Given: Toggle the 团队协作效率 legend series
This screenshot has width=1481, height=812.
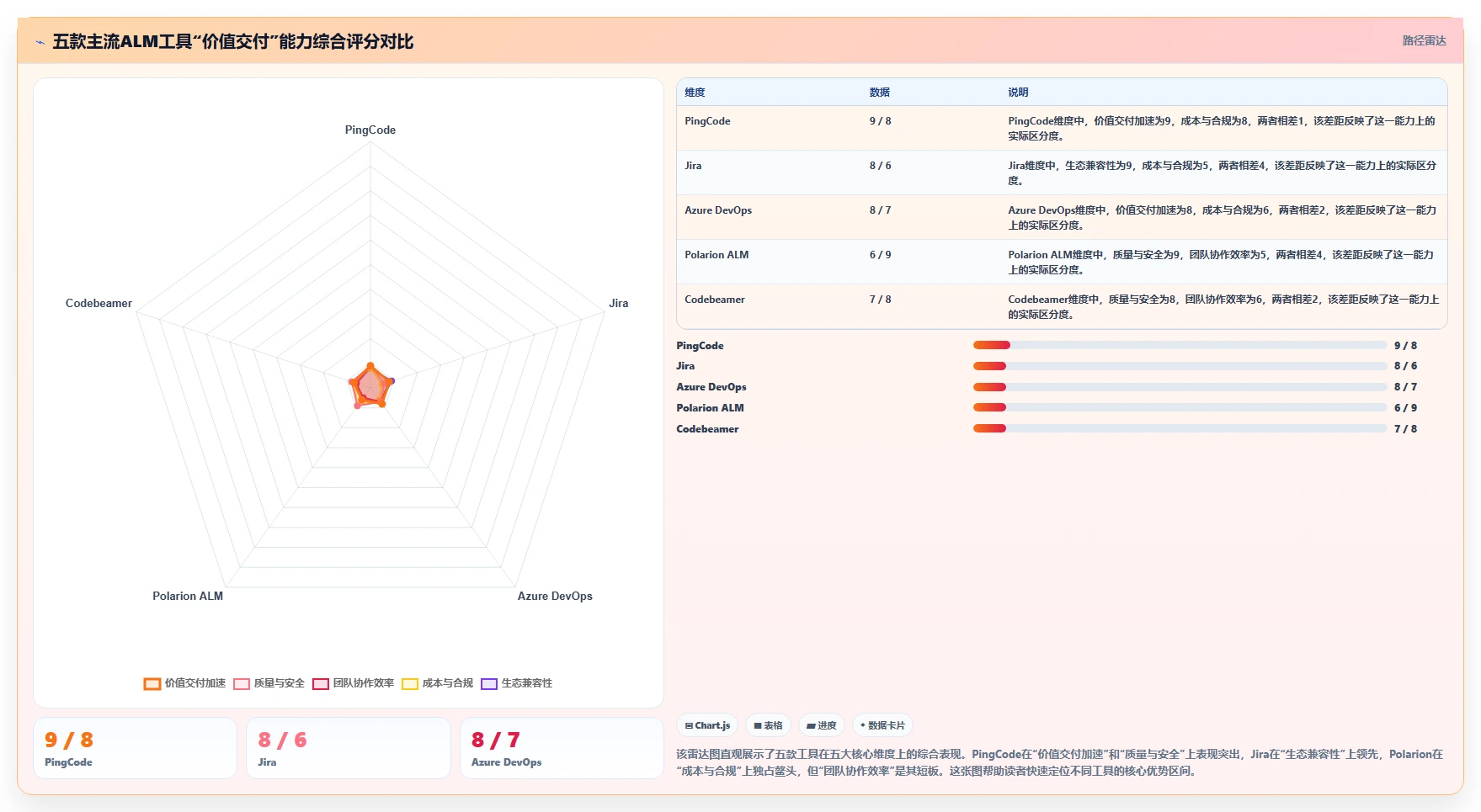Looking at the screenshot, I should click(x=353, y=683).
